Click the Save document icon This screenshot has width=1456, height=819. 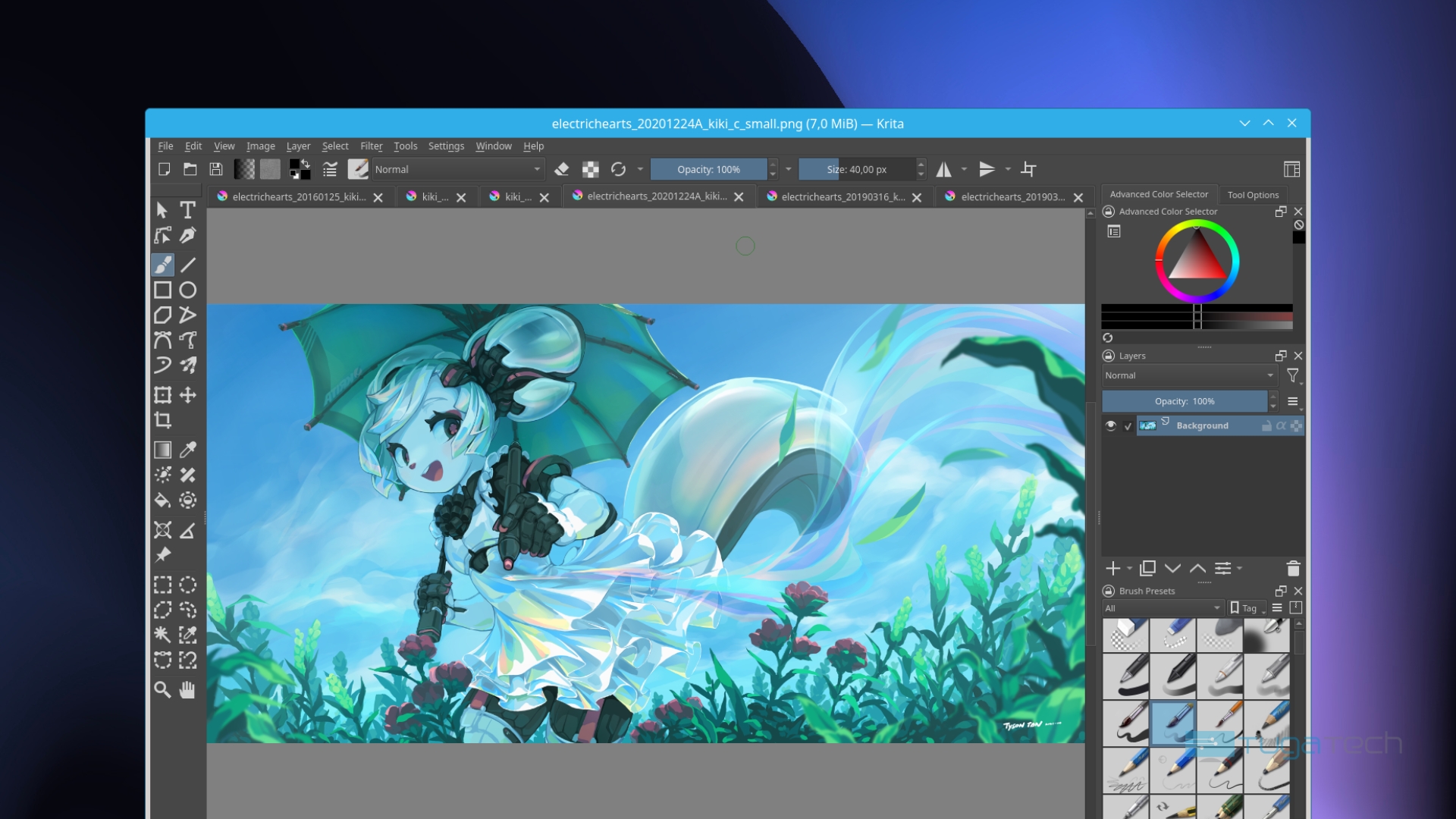[216, 169]
